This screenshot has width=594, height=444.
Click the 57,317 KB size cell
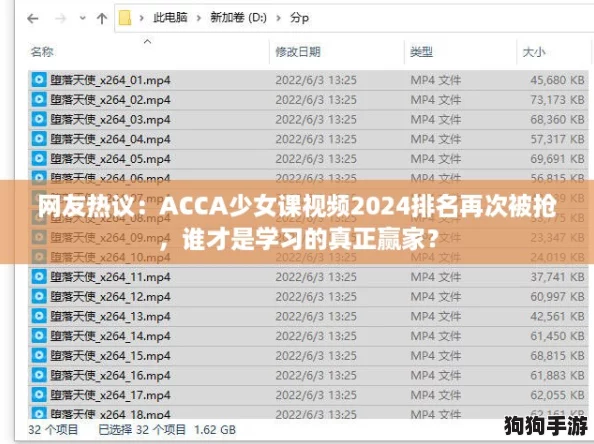557,139
